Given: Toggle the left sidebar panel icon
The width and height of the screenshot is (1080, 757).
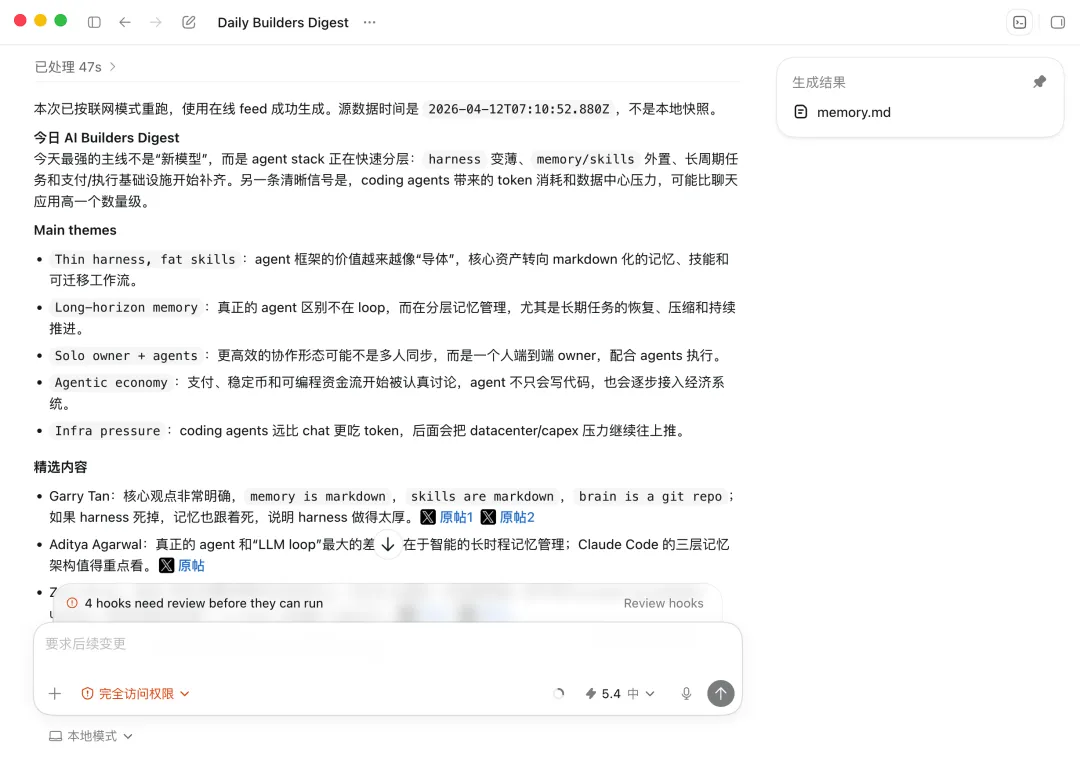Looking at the screenshot, I should pos(94,22).
